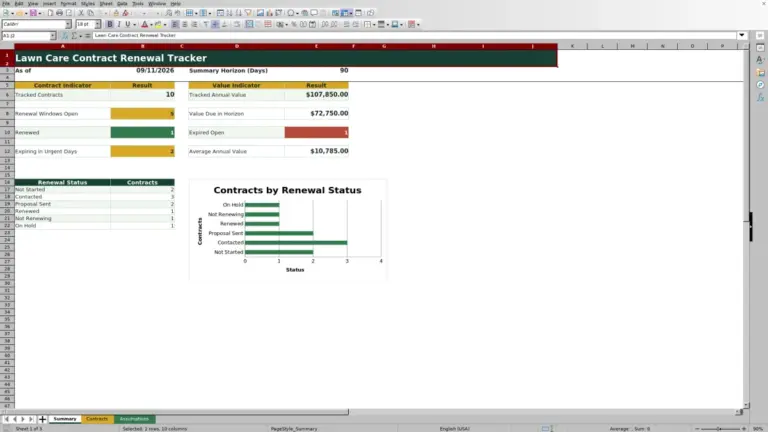The image size is (768, 432).
Task: Open the sidebar Functions fx icon
Action: (x=760, y=98)
